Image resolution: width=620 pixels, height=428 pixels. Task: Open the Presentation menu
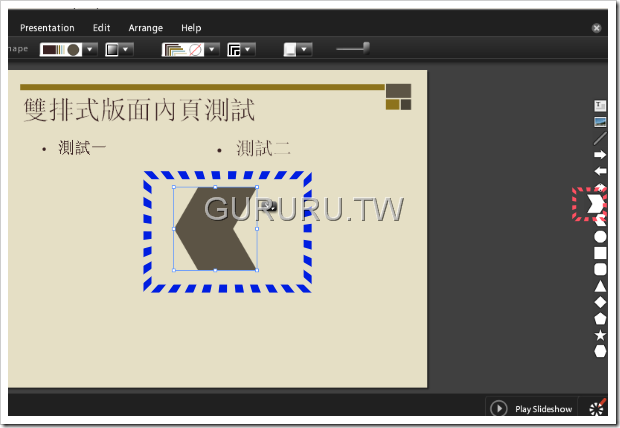click(47, 28)
